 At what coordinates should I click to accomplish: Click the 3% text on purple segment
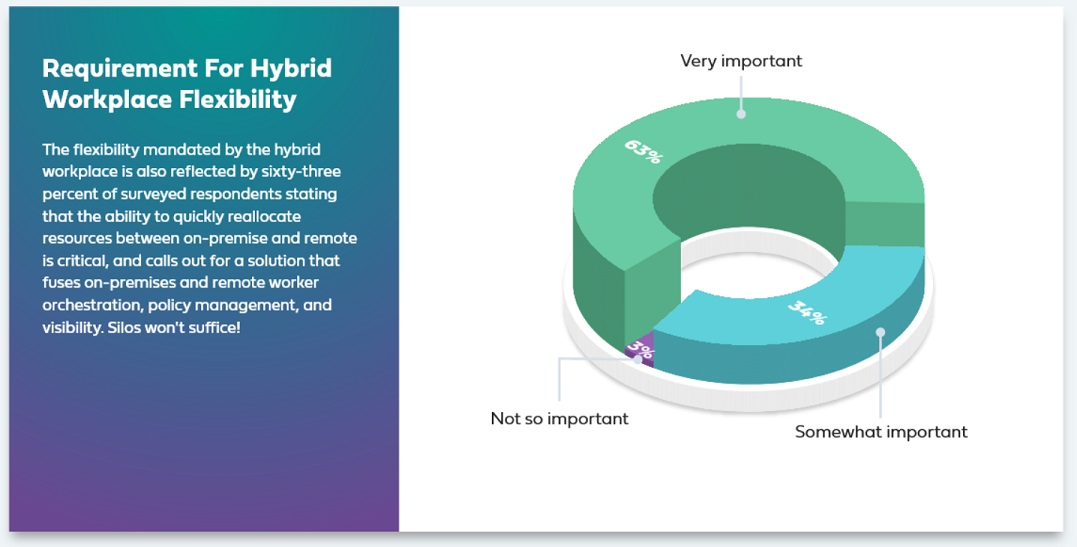click(639, 348)
